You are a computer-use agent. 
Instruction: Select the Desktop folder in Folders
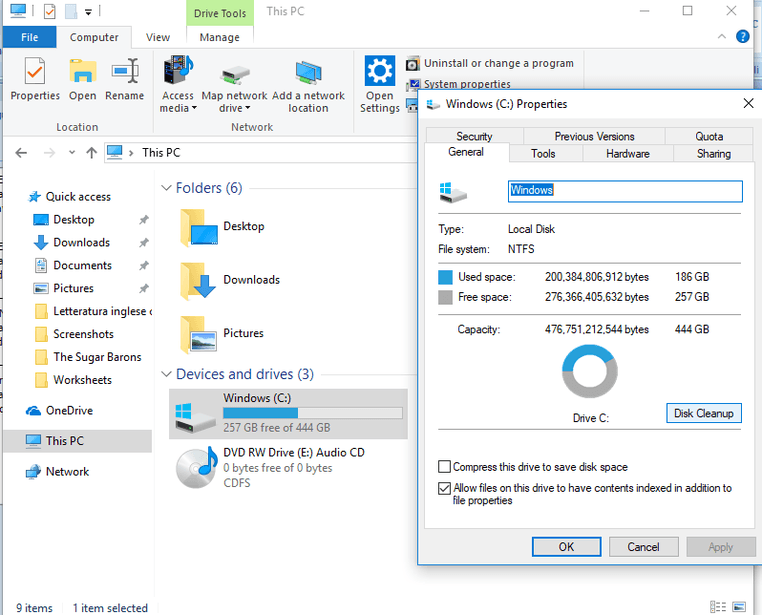(x=223, y=227)
